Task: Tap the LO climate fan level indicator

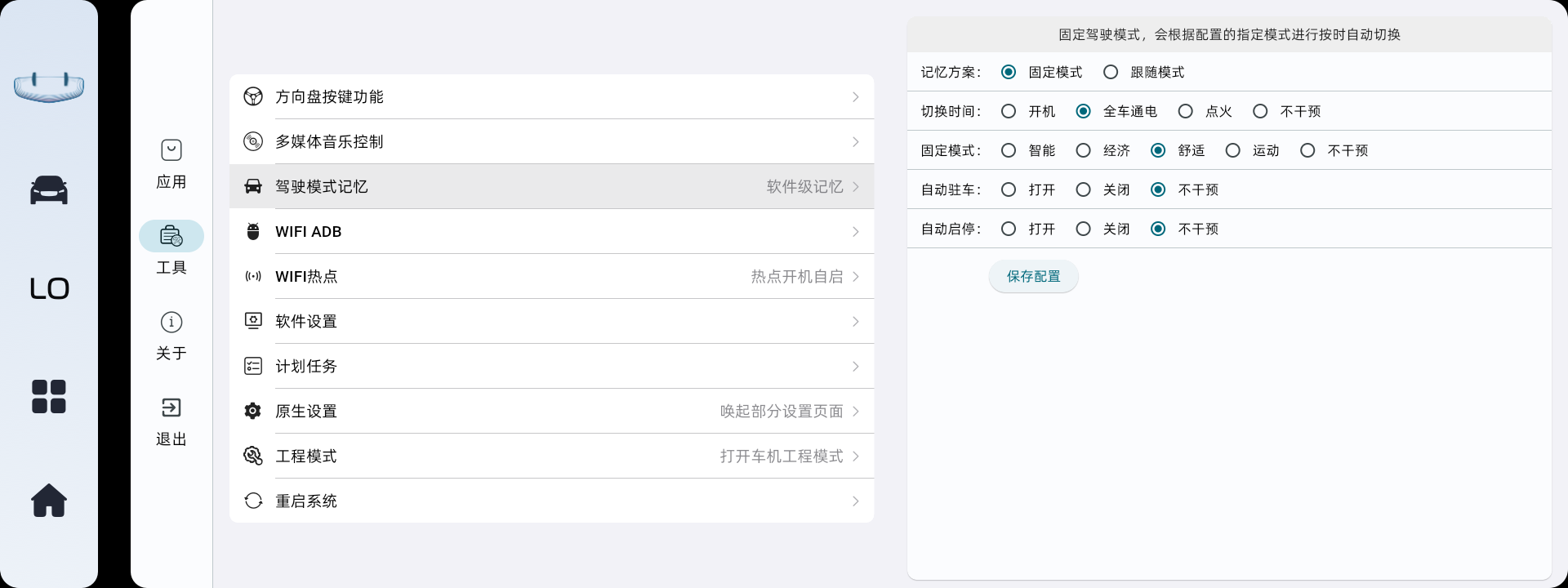Action: pos(49,289)
